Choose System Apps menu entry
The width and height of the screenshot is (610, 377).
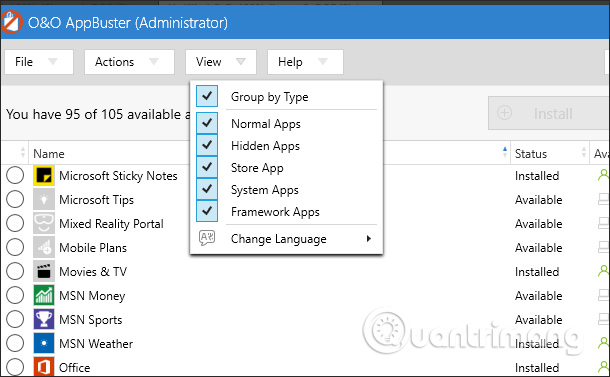click(x=286, y=190)
